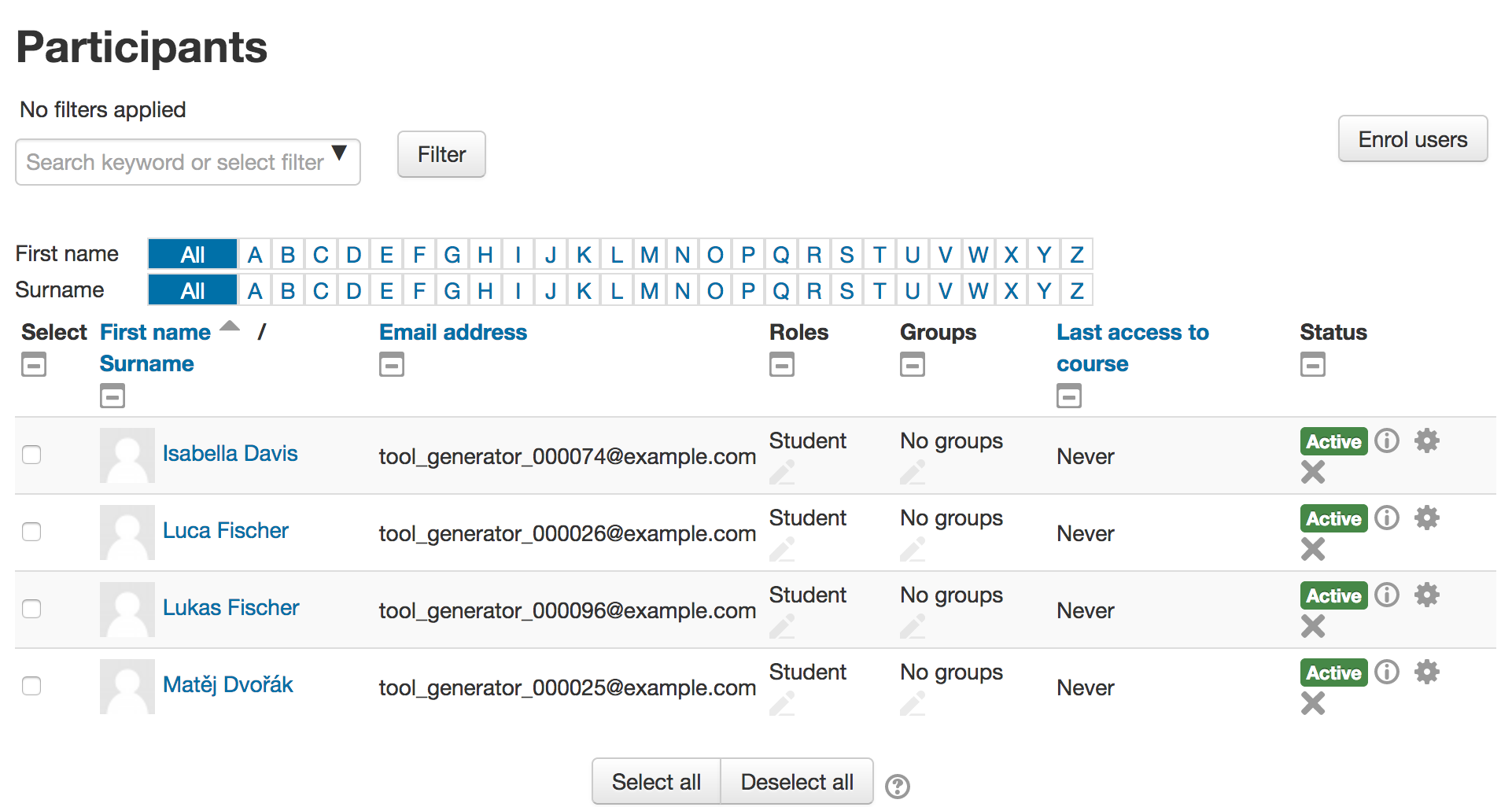
Task: Collapse the Email address column
Action: tap(392, 364)
